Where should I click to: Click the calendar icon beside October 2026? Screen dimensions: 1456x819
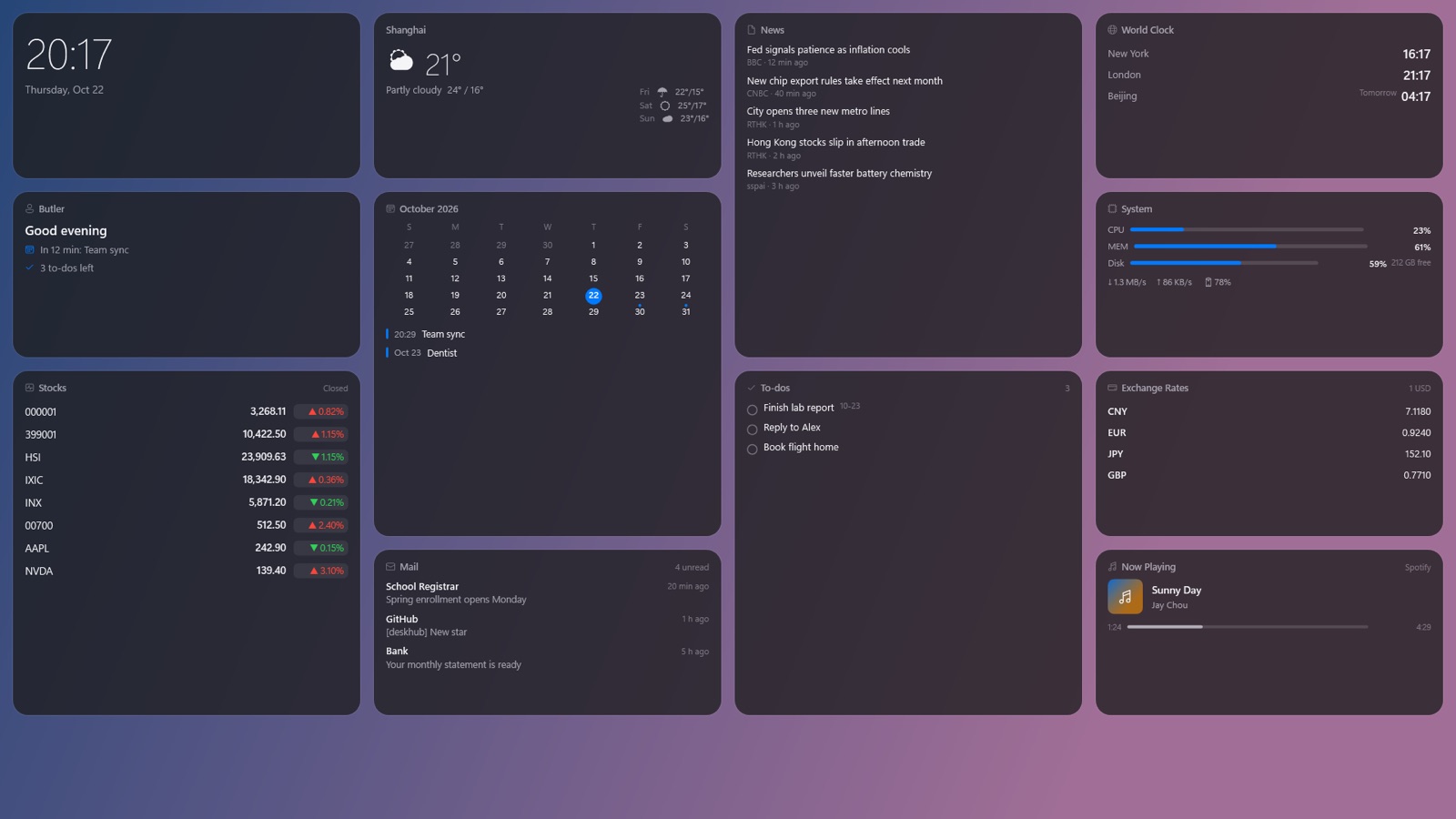[x=390, y=208]
